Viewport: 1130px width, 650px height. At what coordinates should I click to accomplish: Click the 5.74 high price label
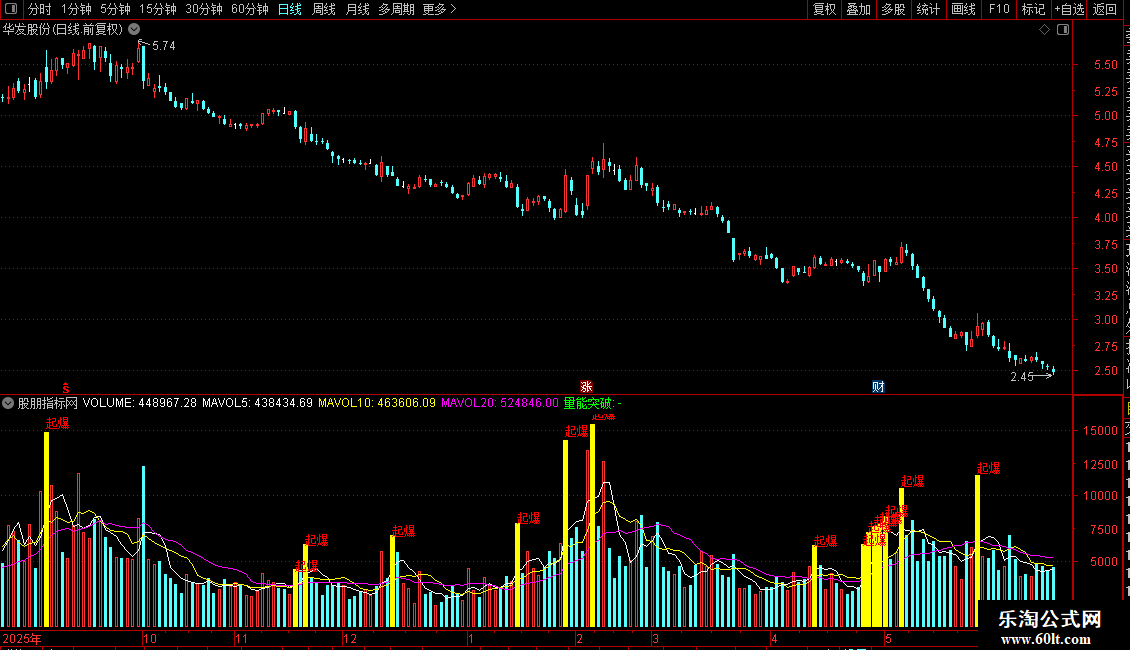[164, 45]
